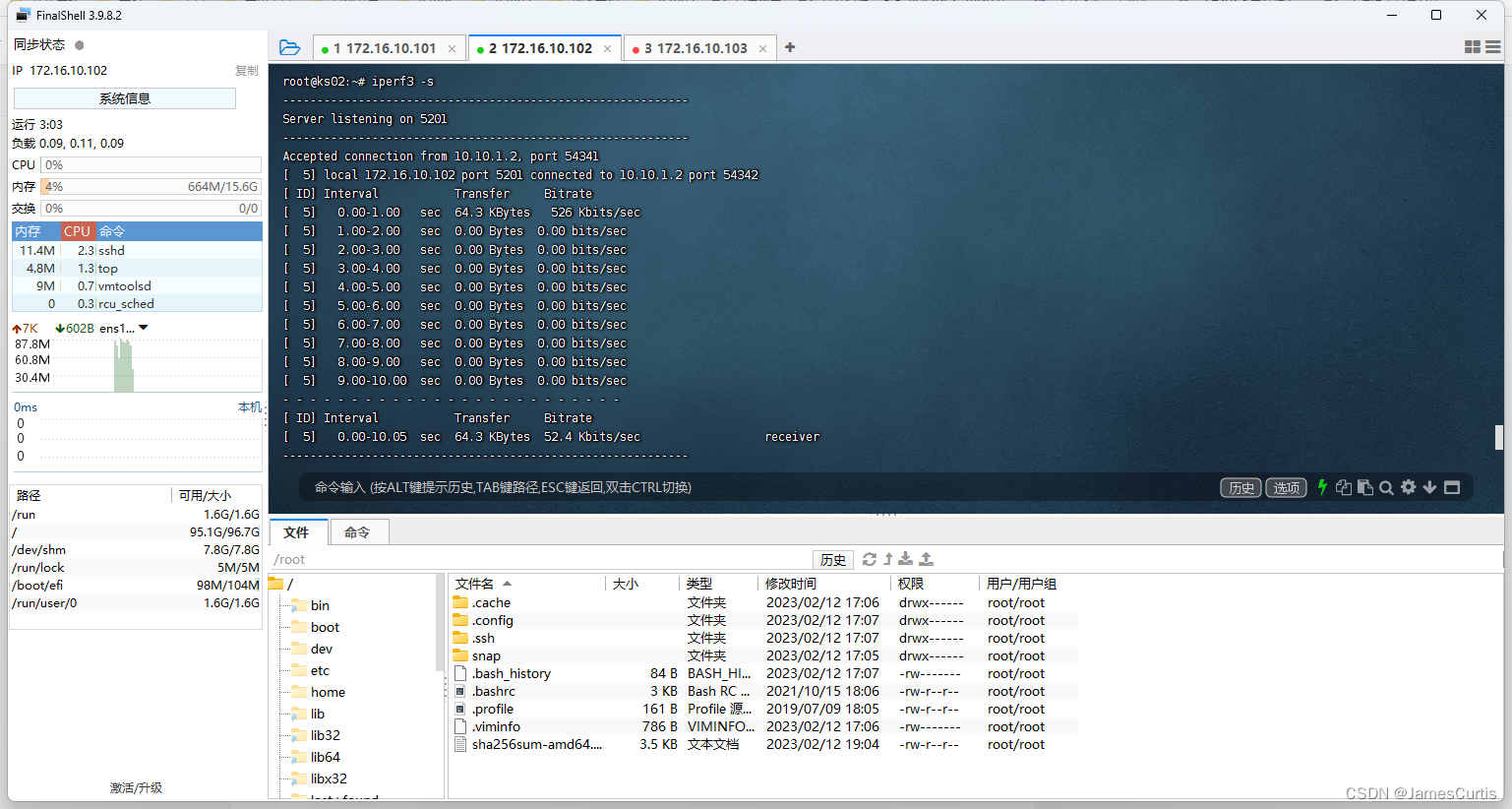
Task: Click the 交换 swap usage bar
Action: [151, 209]
